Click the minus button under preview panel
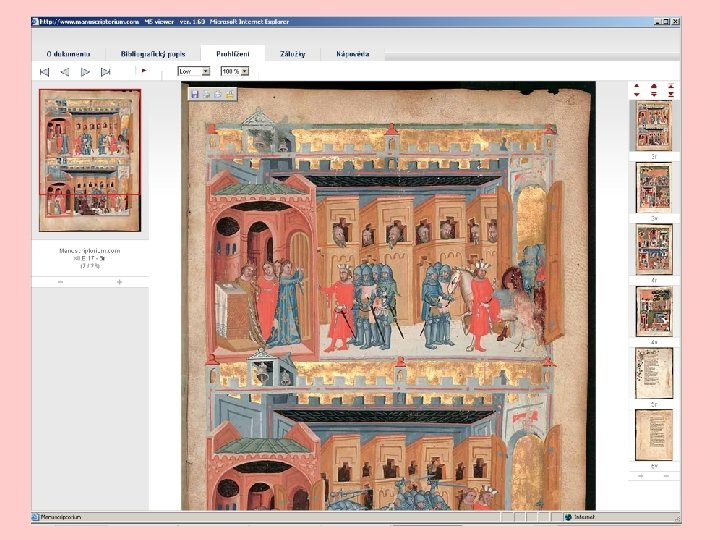Image resolution: width=720 pixels, height=540 pixels. 60,282
